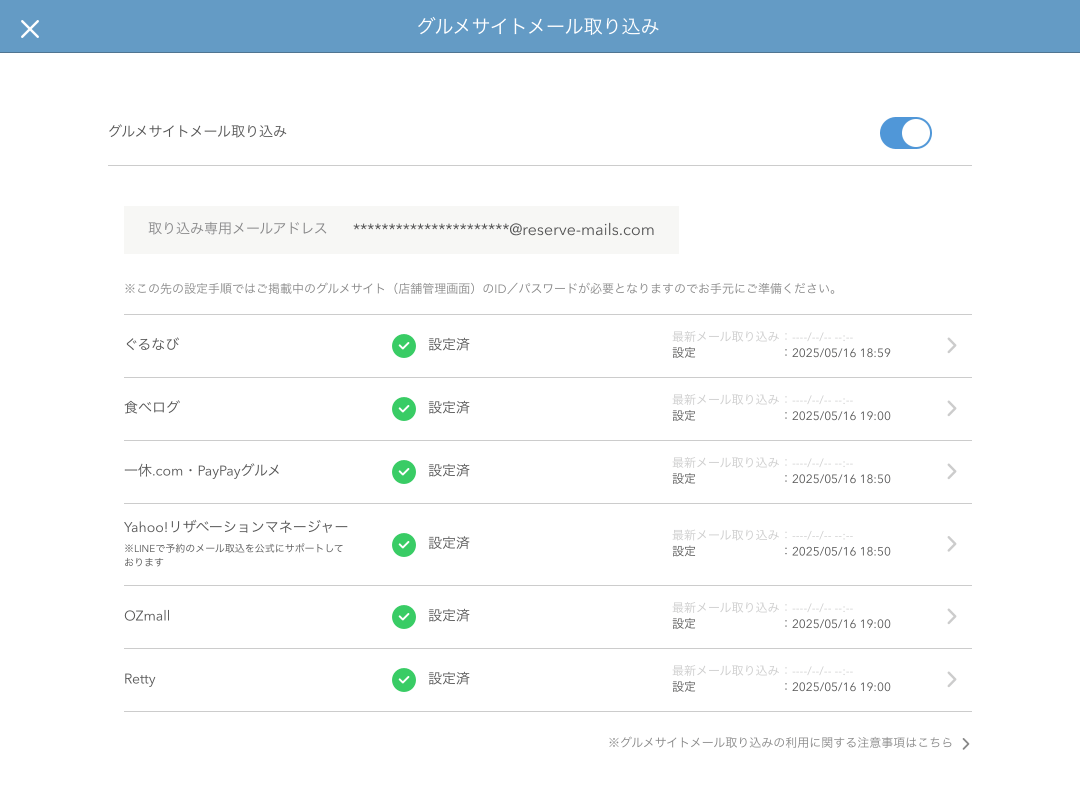The width and height of the screenshot is (1080, 790).
Task: Click the X icon in the blue header
Action: pos(30,28)
